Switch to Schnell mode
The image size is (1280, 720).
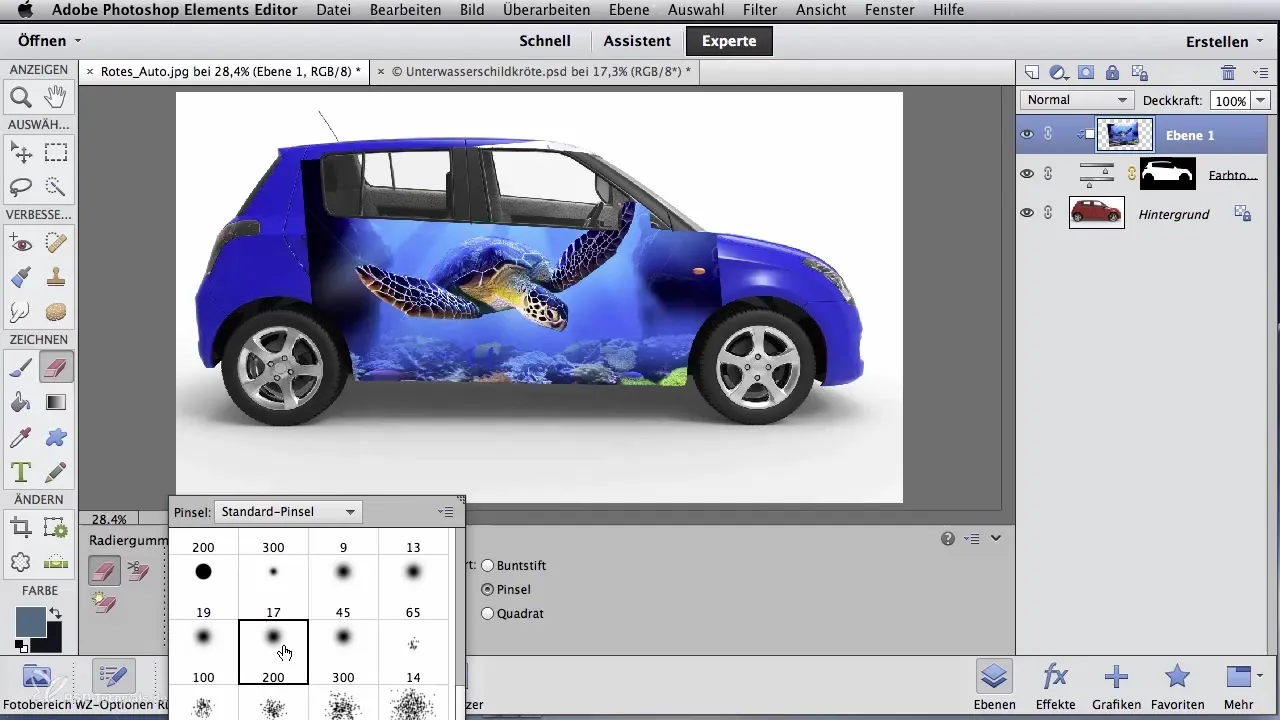pyautogui.click(x=545, y=41)
